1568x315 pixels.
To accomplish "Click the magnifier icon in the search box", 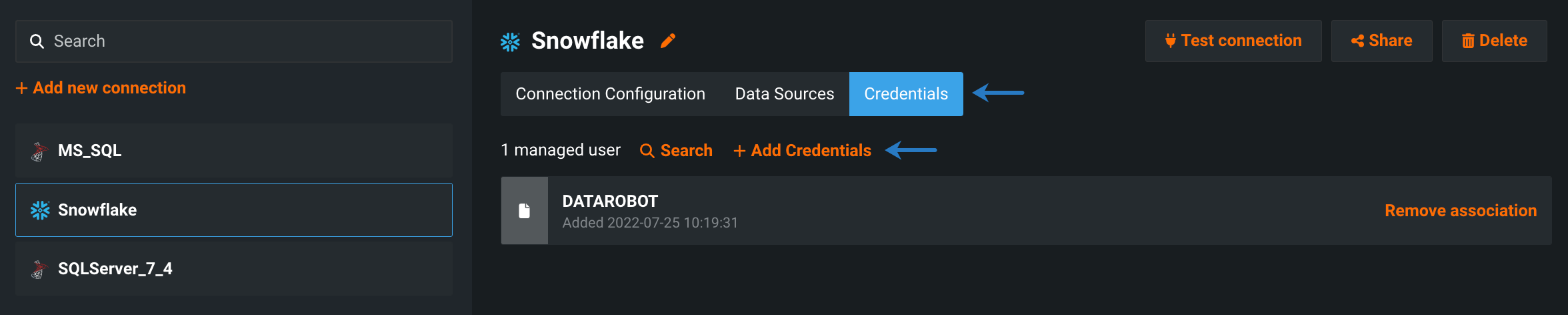I will click(x=37, y=41).
